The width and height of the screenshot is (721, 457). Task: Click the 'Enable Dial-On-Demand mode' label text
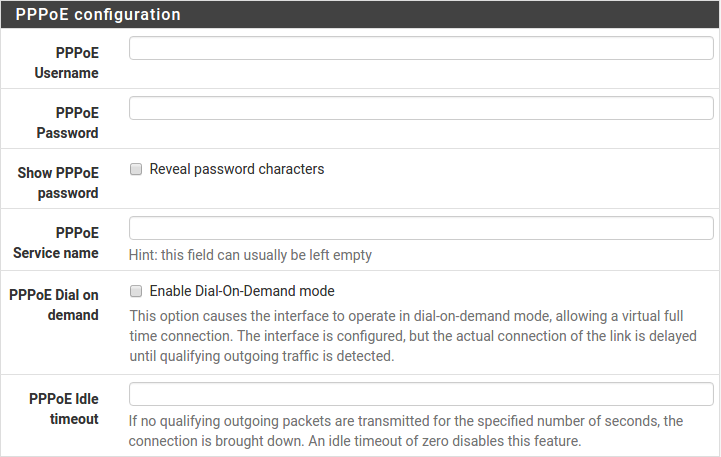[242, 292]
